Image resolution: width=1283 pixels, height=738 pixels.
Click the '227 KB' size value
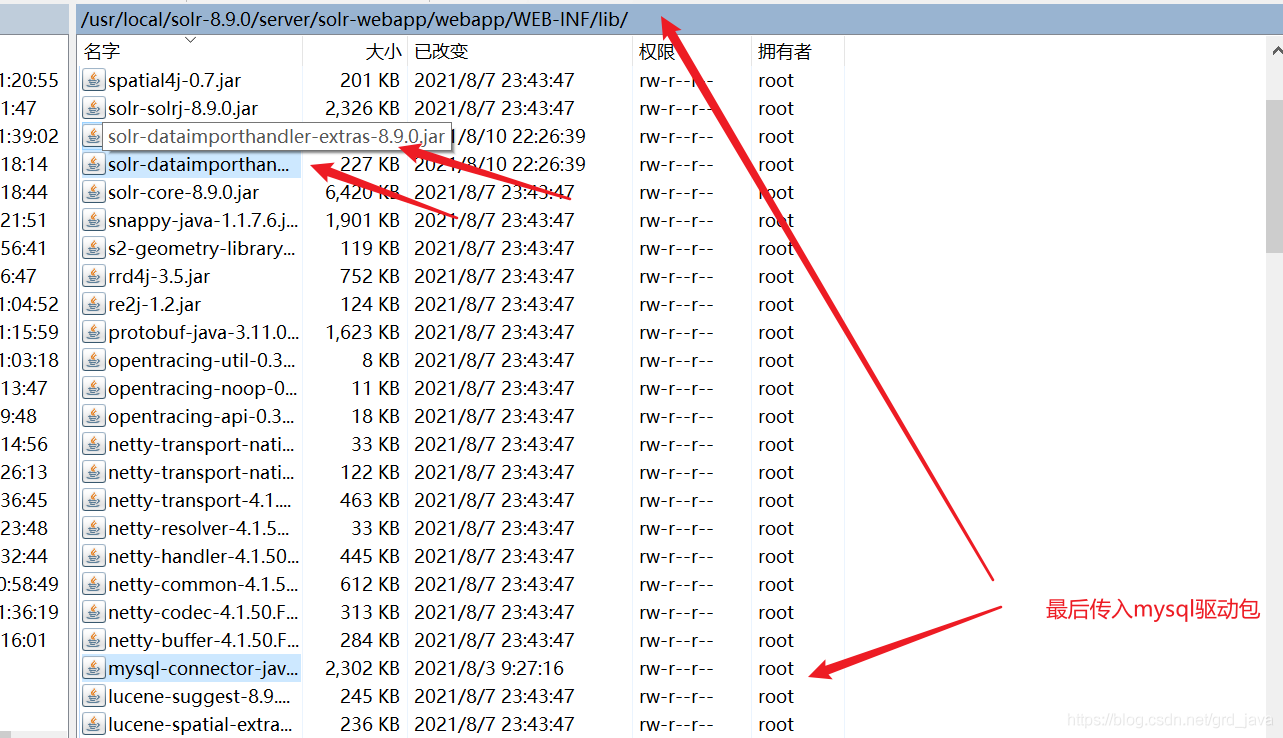coord(370,164)
